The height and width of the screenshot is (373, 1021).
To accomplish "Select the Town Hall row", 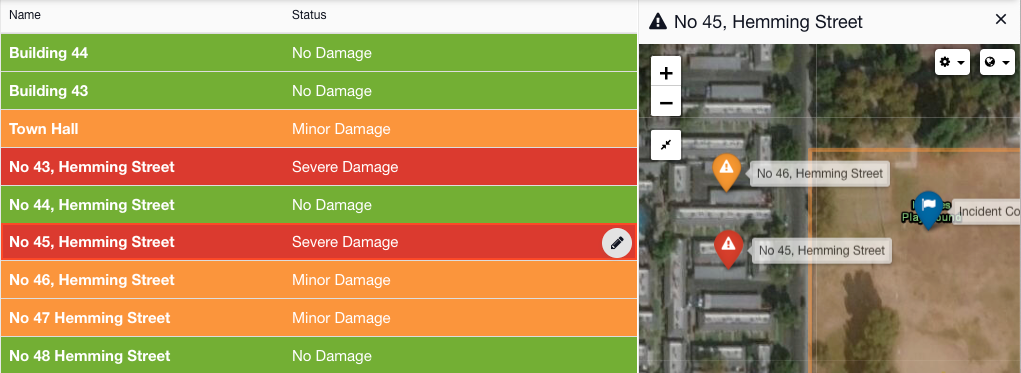I will pos(318,129).
